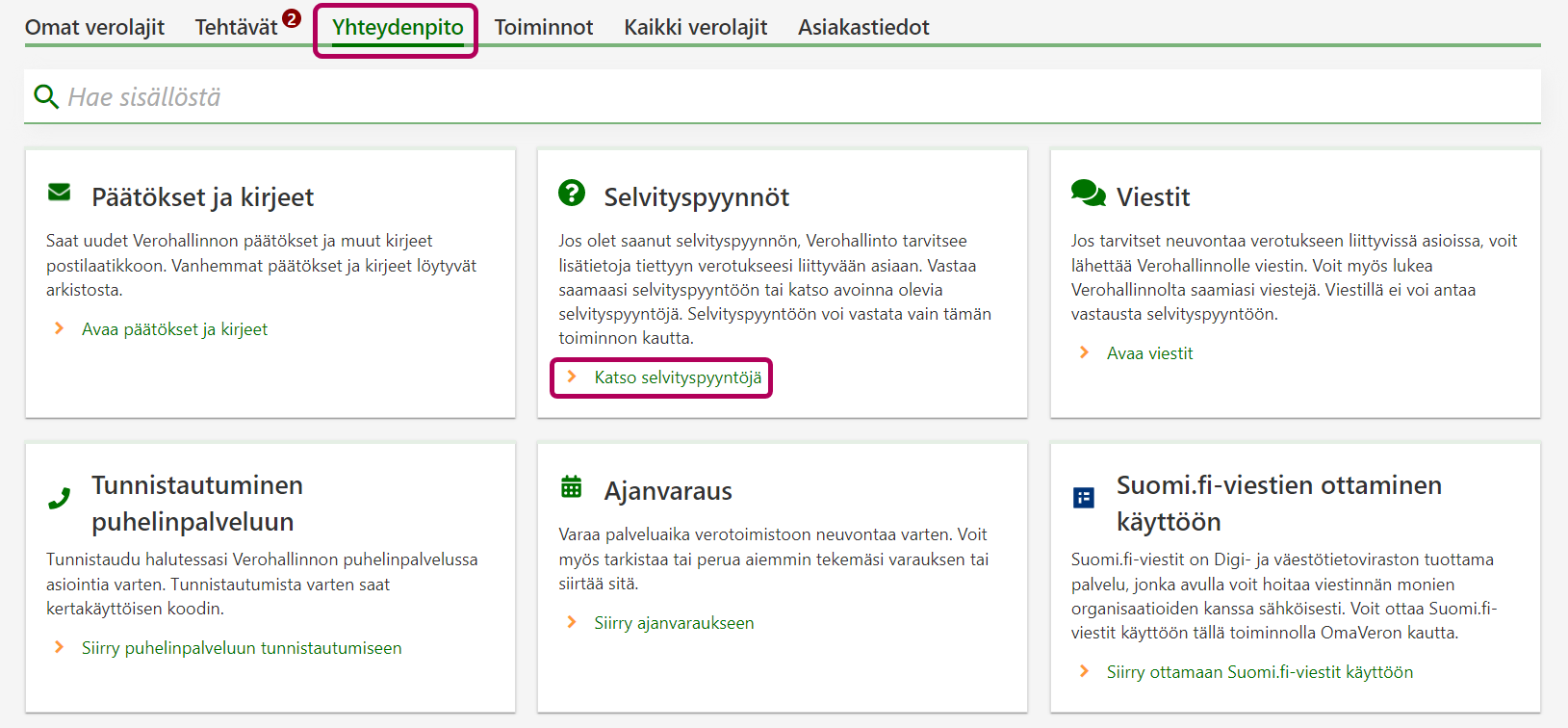Open the Toiminnot tab

[x=544, y=27]
